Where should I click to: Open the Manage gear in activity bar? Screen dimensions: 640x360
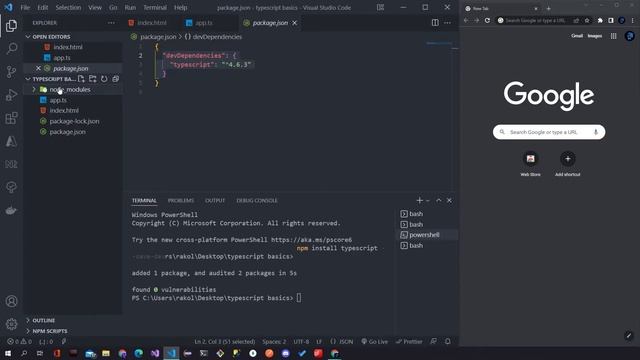coord(11,324)
